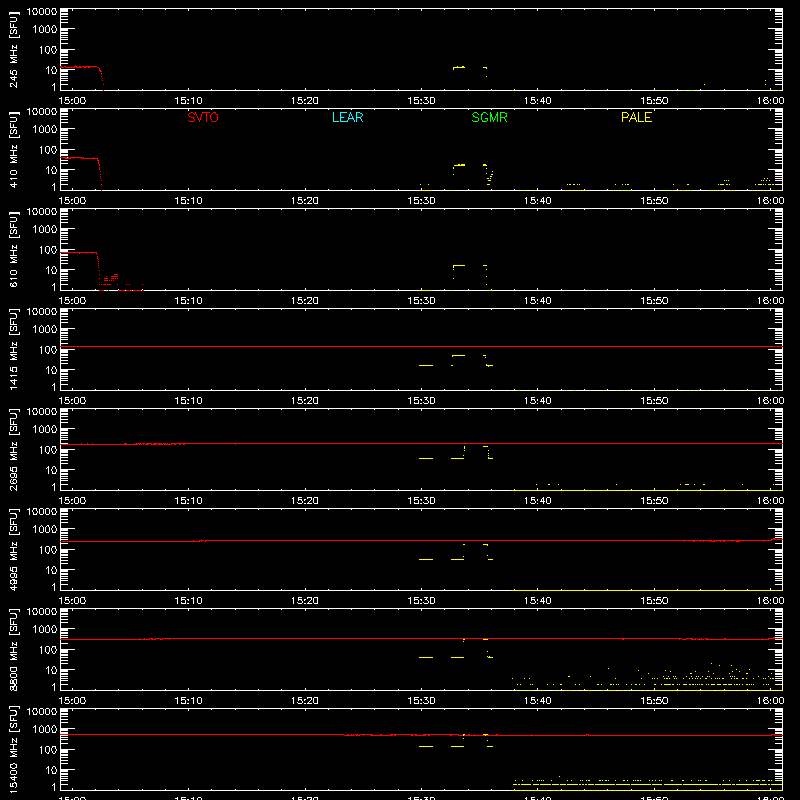This screenshot has height=800, width=800.
Task: Click the 15:30 tick below the 245 MHz panel
Action: pos(421,101)
